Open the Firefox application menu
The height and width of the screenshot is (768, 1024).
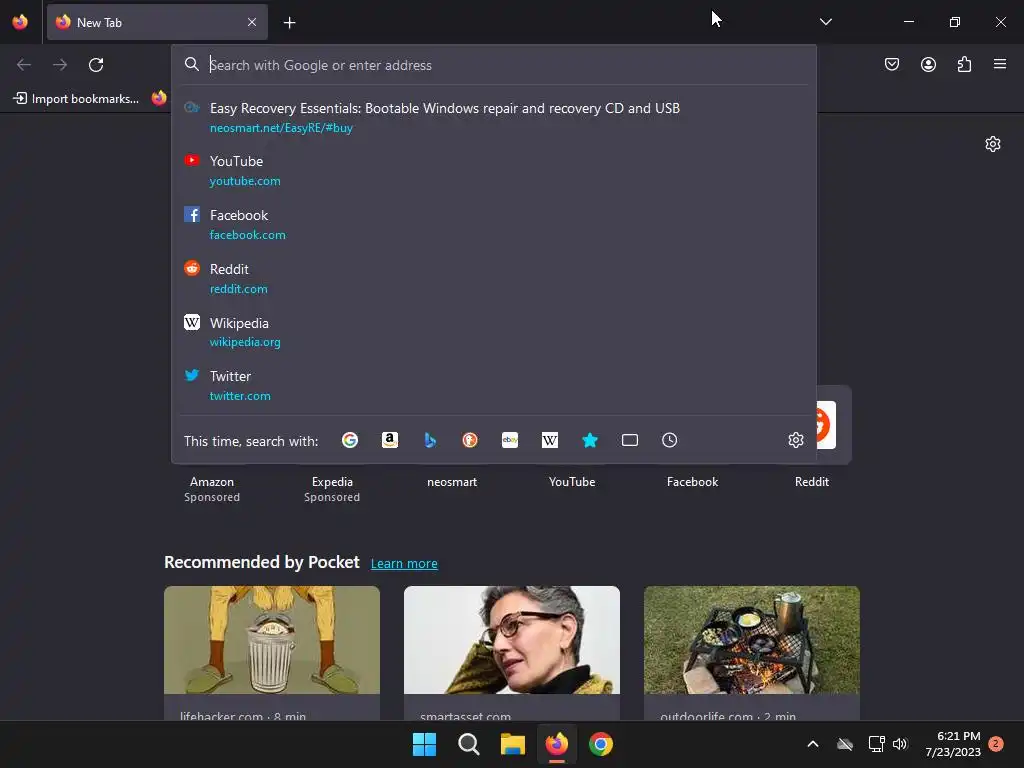pos(1000,64)
